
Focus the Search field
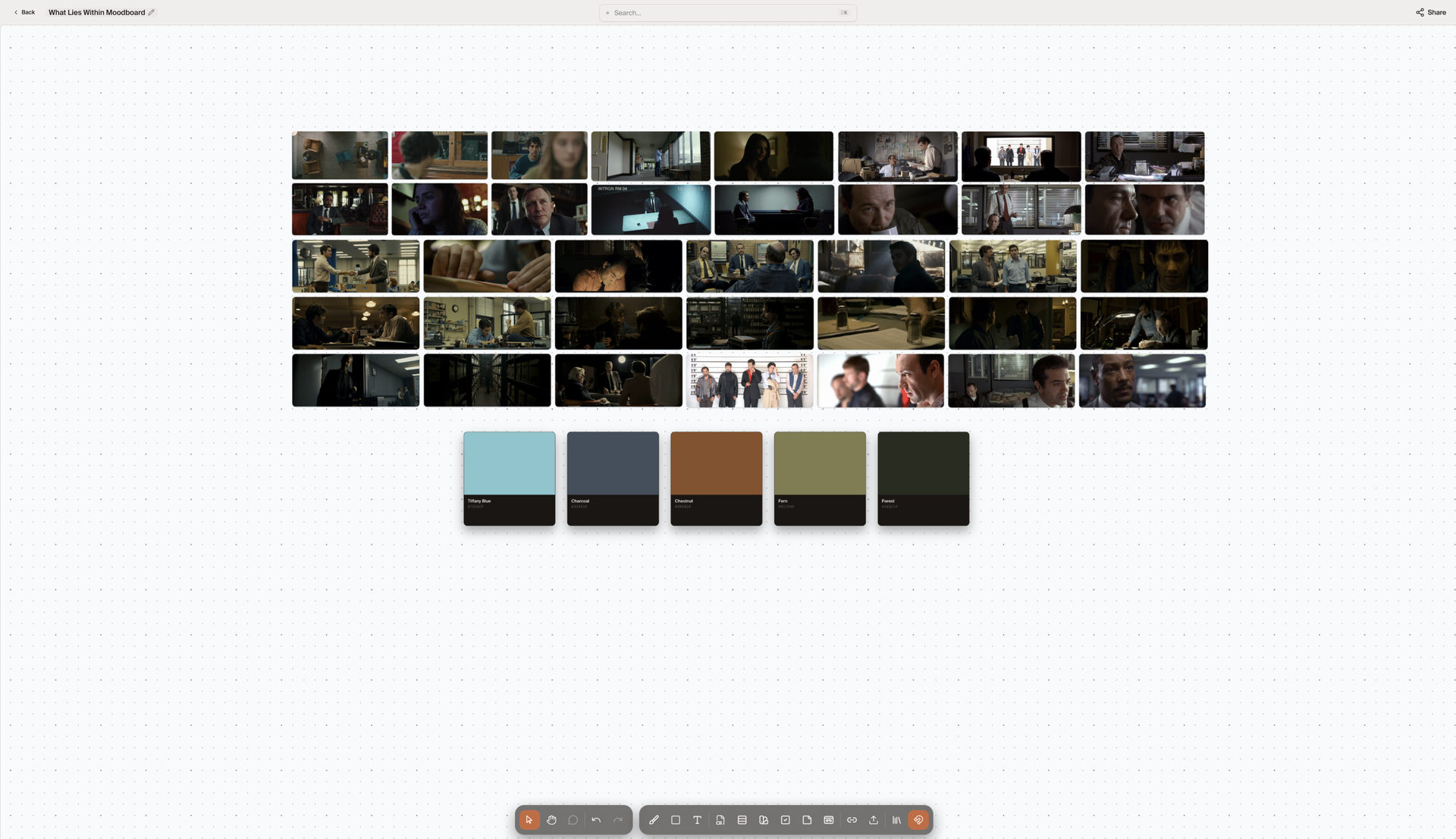(728, 13)
